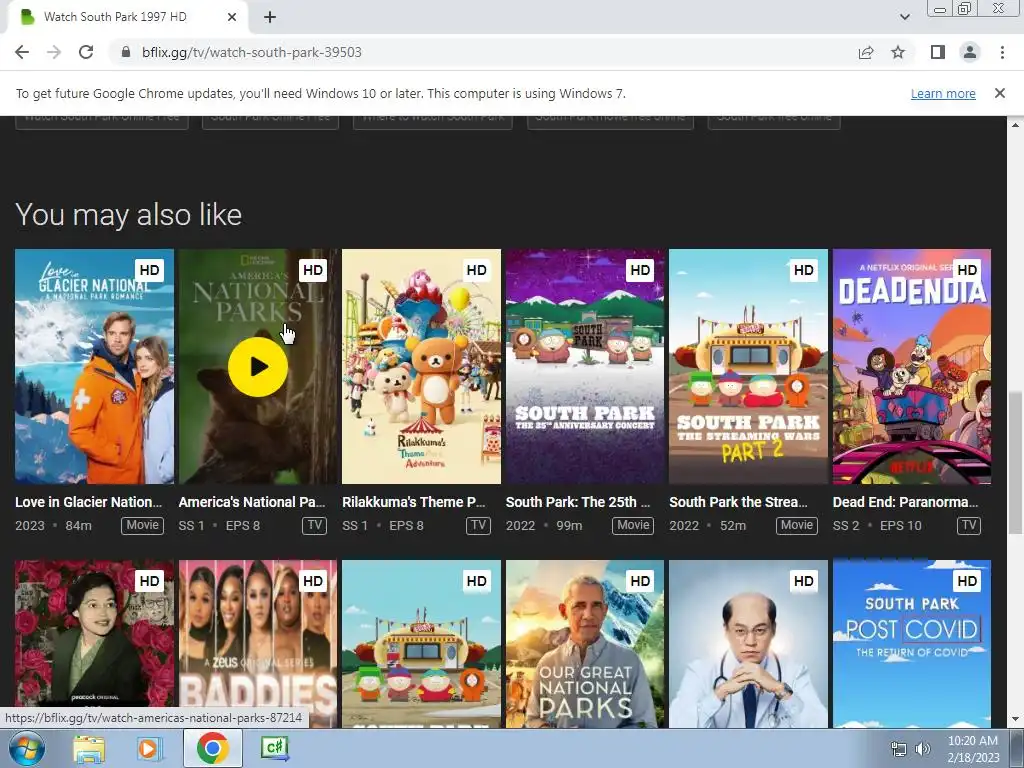Open second-row South Park bus stop poster

[x=421, y=643]
